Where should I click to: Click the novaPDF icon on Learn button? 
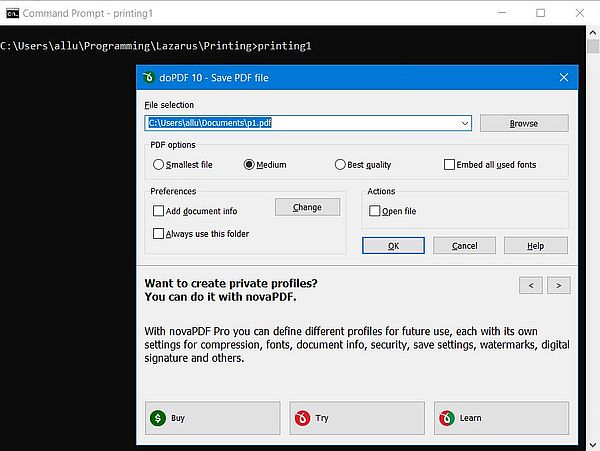(447, 418)
